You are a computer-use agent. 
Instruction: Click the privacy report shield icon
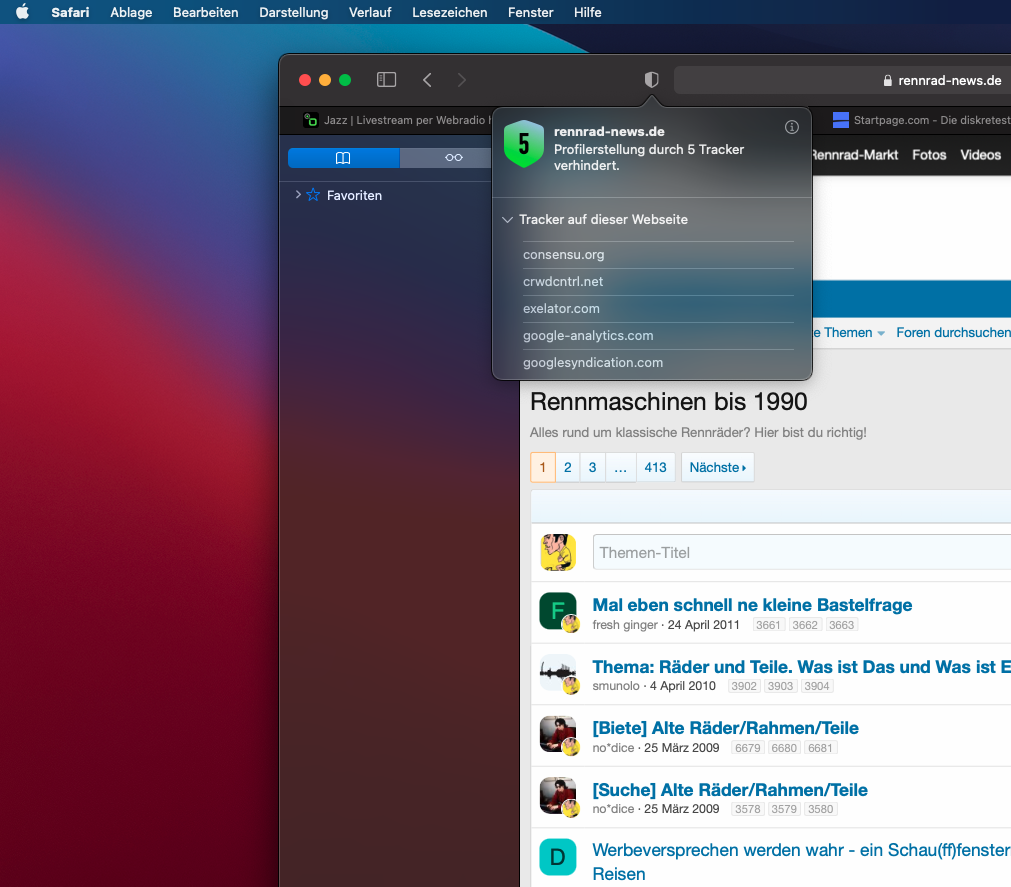(651, 80)
